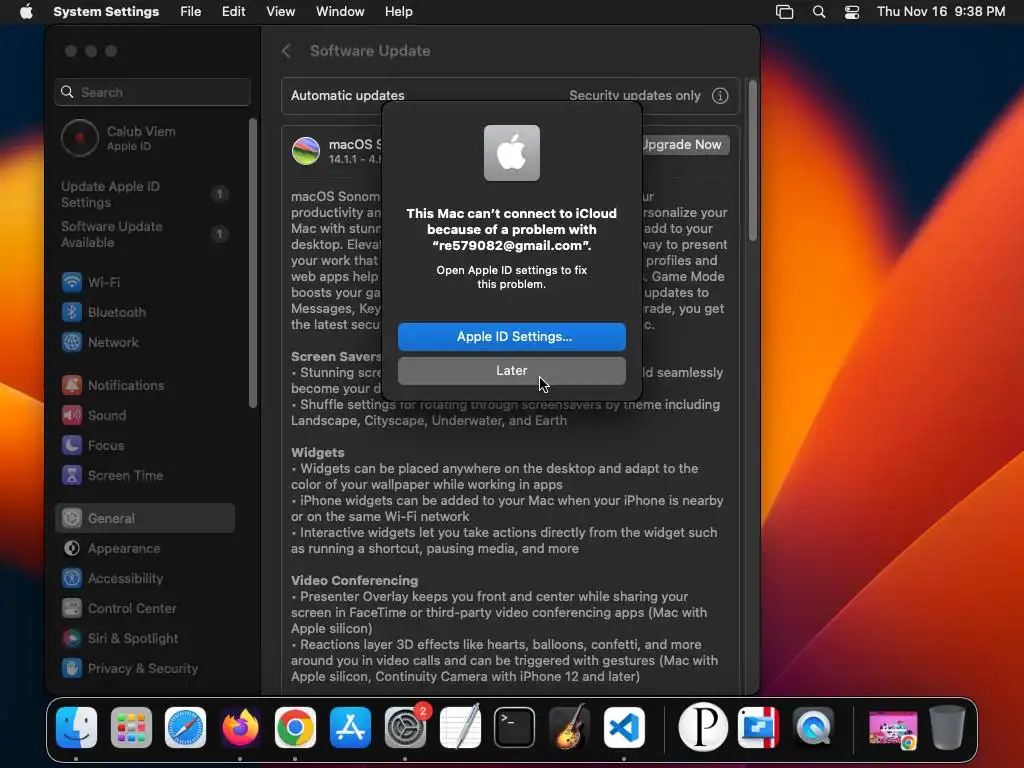Open Spotlight search in the menu bar
Screen dimensions: 1024x768
click(819, 12)
